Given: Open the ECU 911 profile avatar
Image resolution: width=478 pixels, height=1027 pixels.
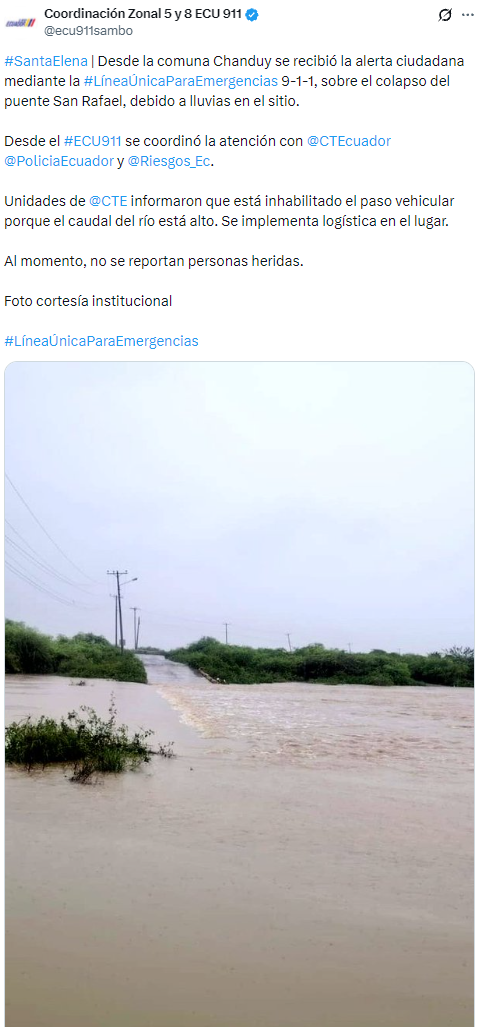Looking at the screenshot, I should (x=20, y=22).
